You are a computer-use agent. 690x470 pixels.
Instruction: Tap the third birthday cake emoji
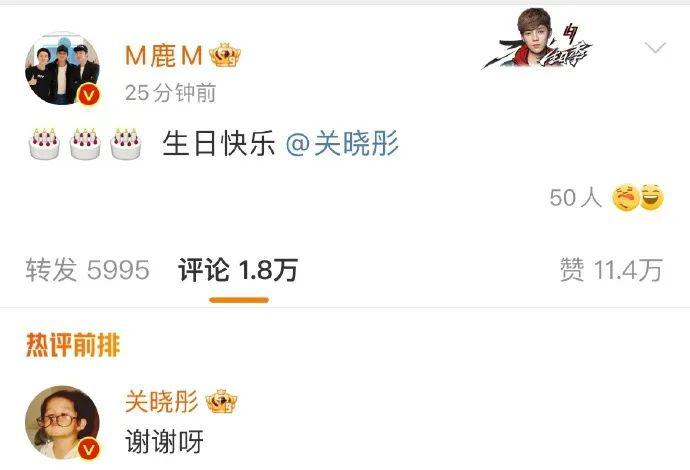click(x=126, y=143)
